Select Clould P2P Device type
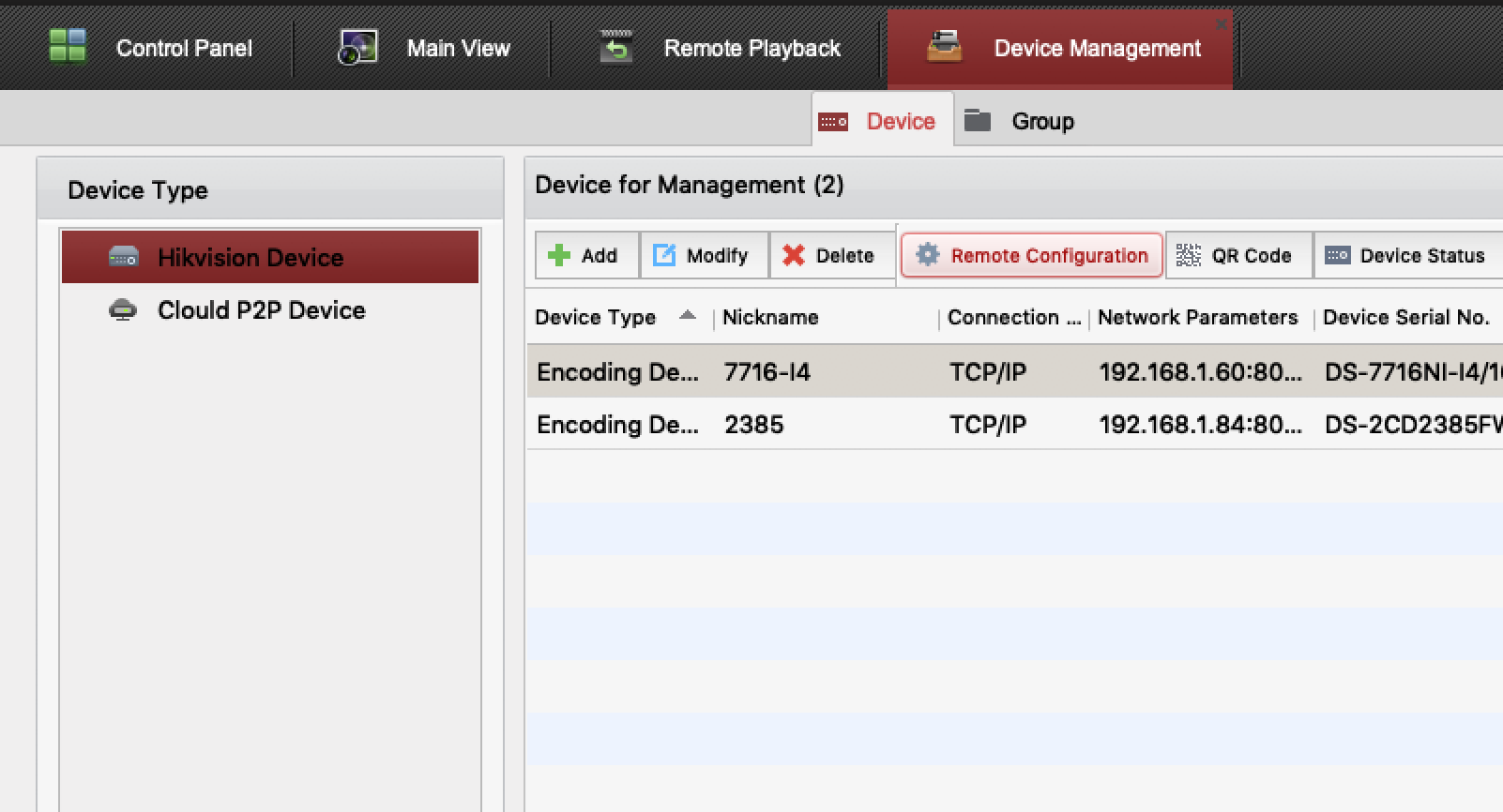This screenshot has width=1503, height=812. 261,310
